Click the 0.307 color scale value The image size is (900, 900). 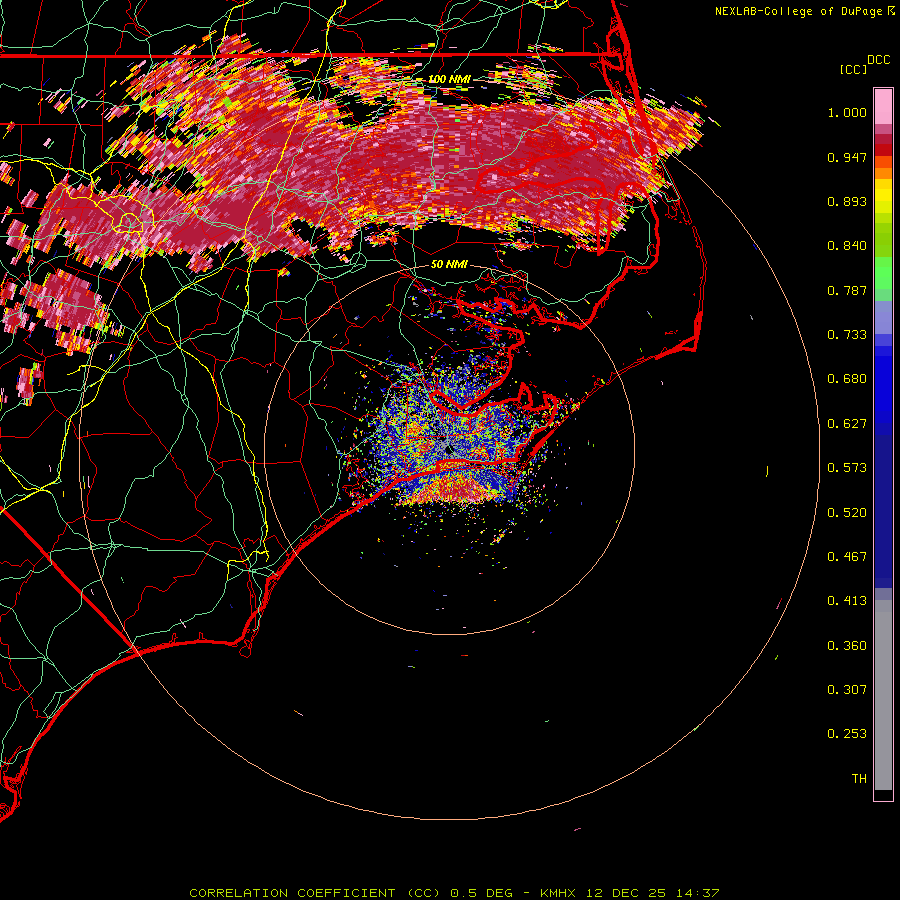847,690
